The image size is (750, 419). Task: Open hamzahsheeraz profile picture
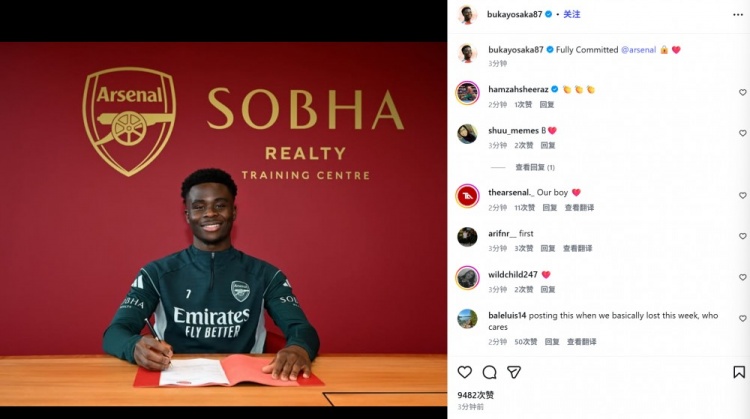point(467,93)
